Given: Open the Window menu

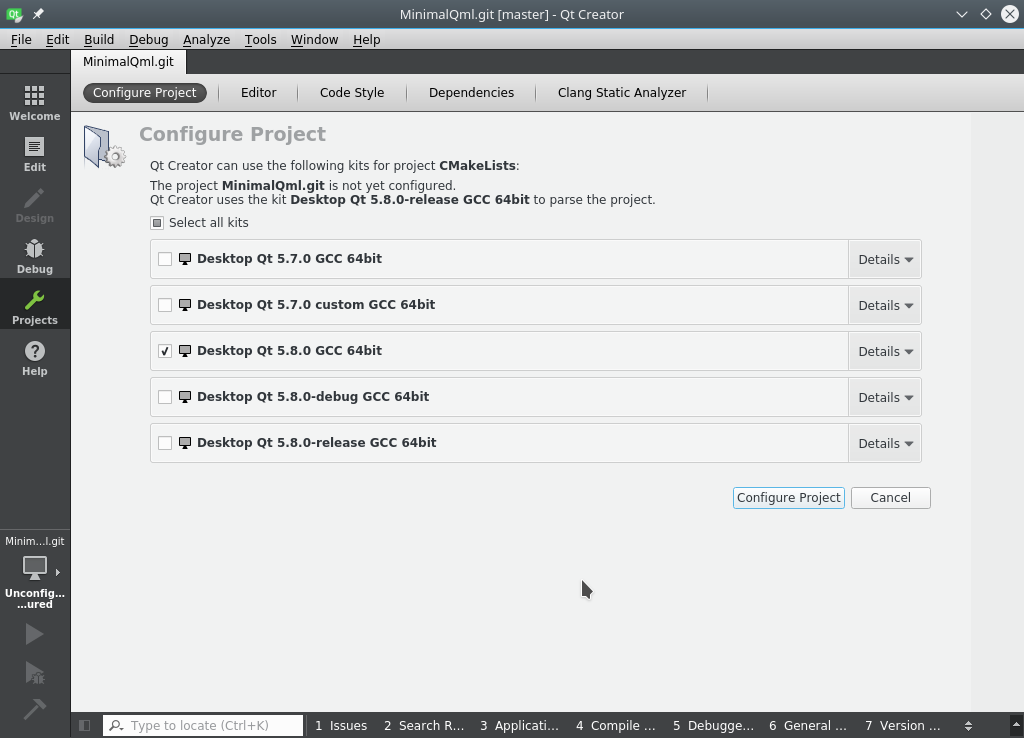Looking at the screenshot, I should pos(314,39).
